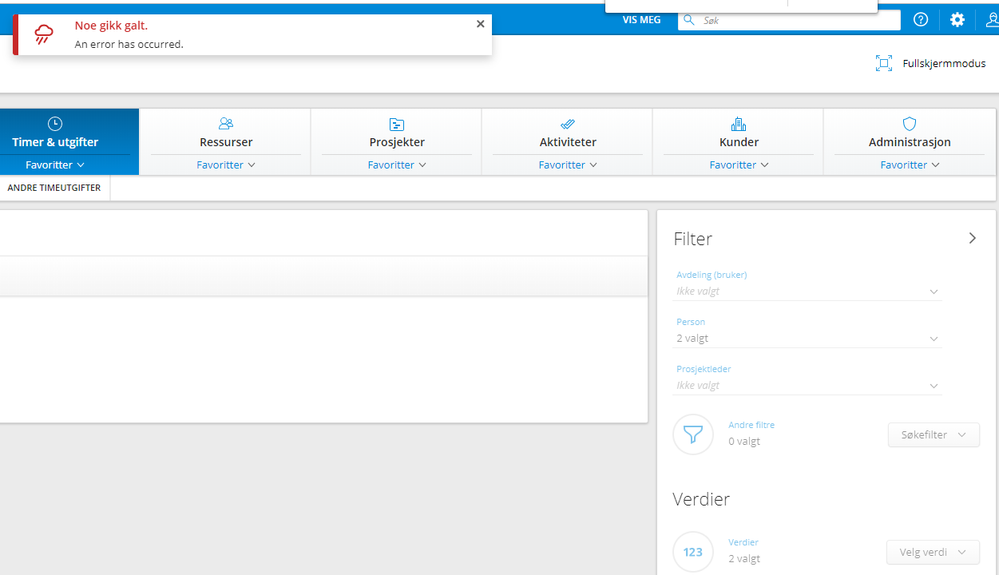Screen dimensions: 999x575
Task: Click the '2 valgt' text under Verdier
Action: 744,558
